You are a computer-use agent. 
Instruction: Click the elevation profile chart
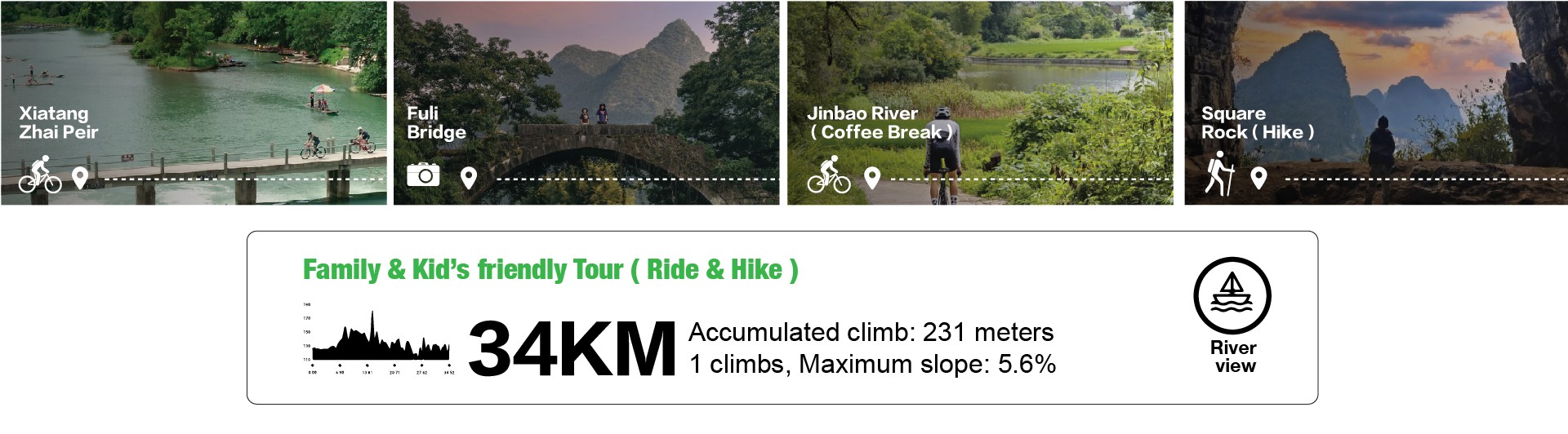[x=379, y=339]
